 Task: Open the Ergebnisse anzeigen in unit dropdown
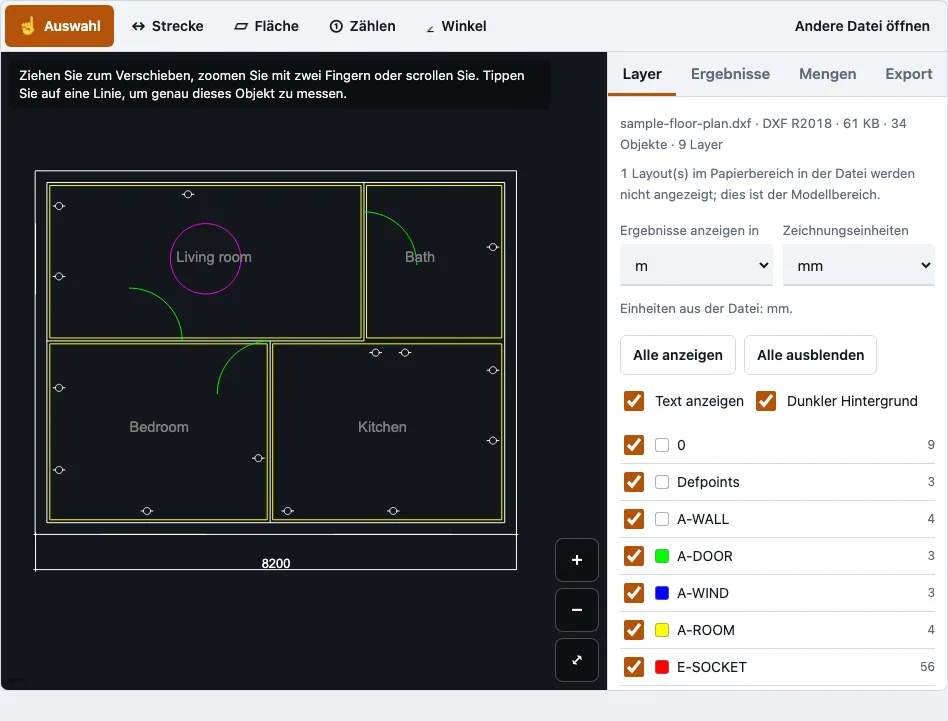[x=696, y=265]
